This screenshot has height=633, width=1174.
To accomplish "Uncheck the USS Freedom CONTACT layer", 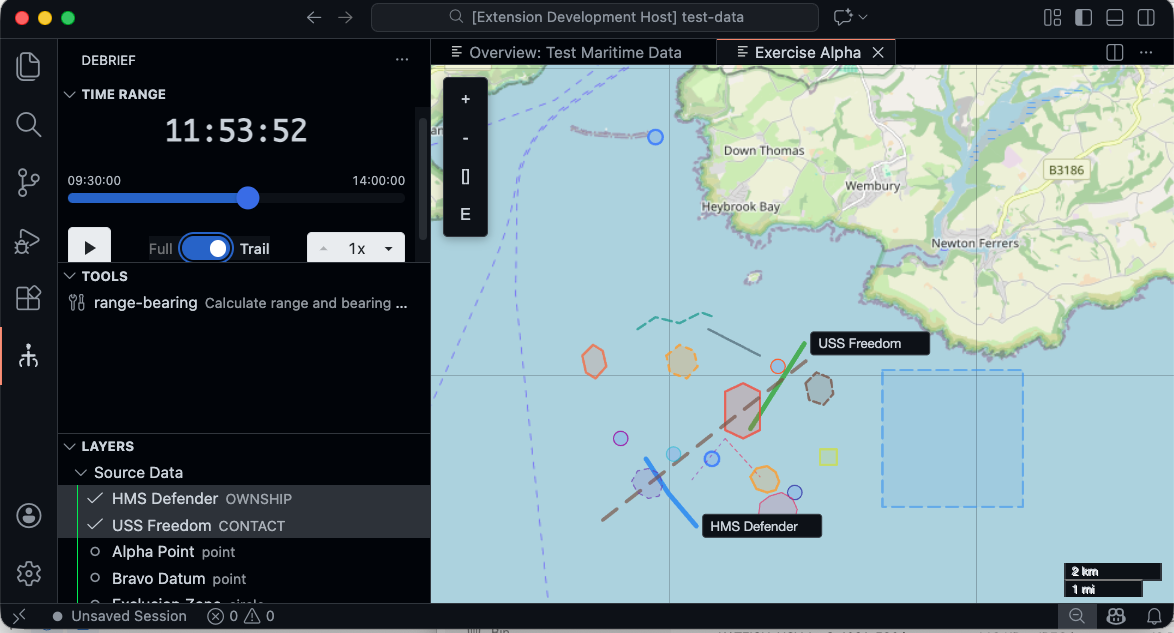I will (x=95, y=525).
